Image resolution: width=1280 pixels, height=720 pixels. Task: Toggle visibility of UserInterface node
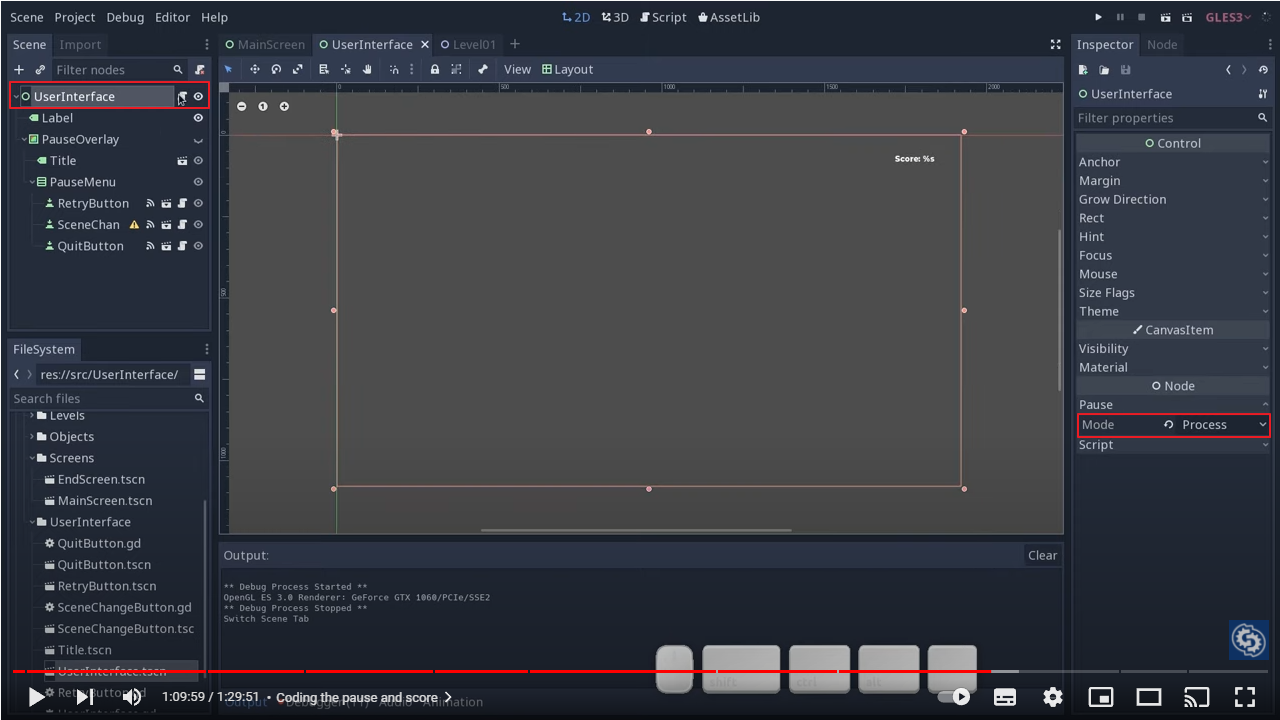(x=198, y=96)
